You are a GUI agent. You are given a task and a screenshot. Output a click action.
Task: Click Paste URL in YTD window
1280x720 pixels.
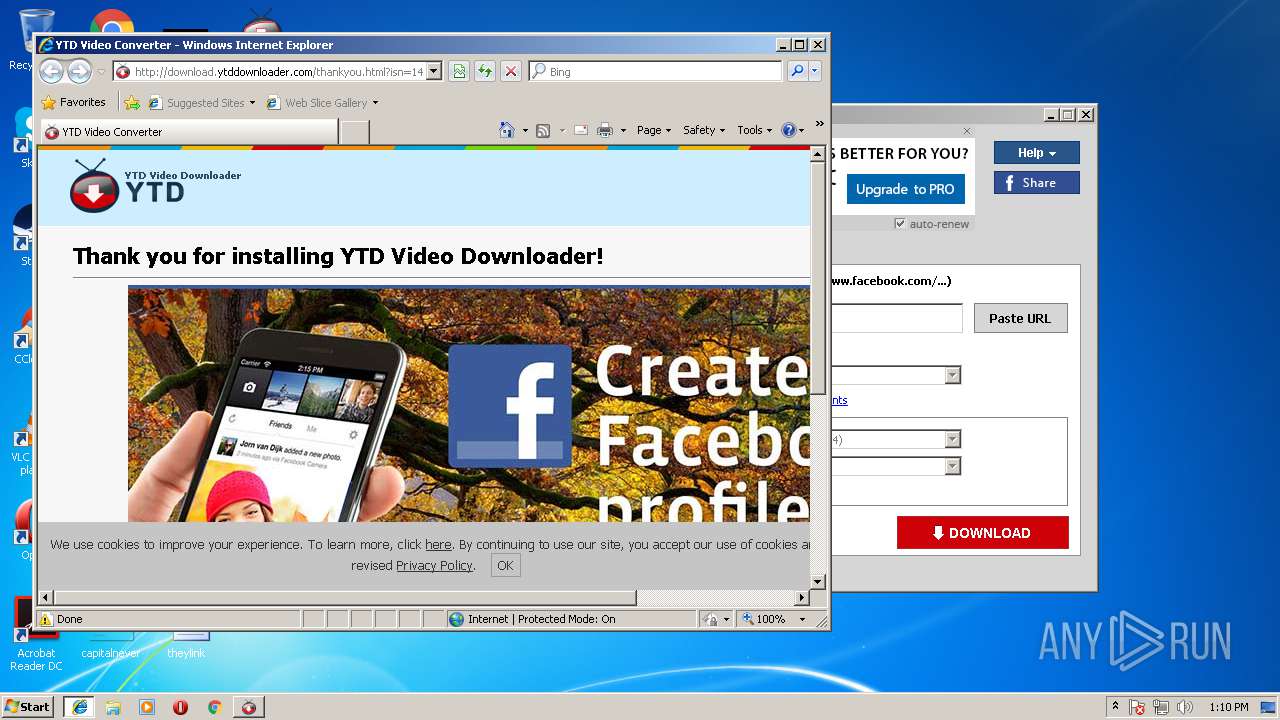pyautogui.click(x=1020, y=318)
